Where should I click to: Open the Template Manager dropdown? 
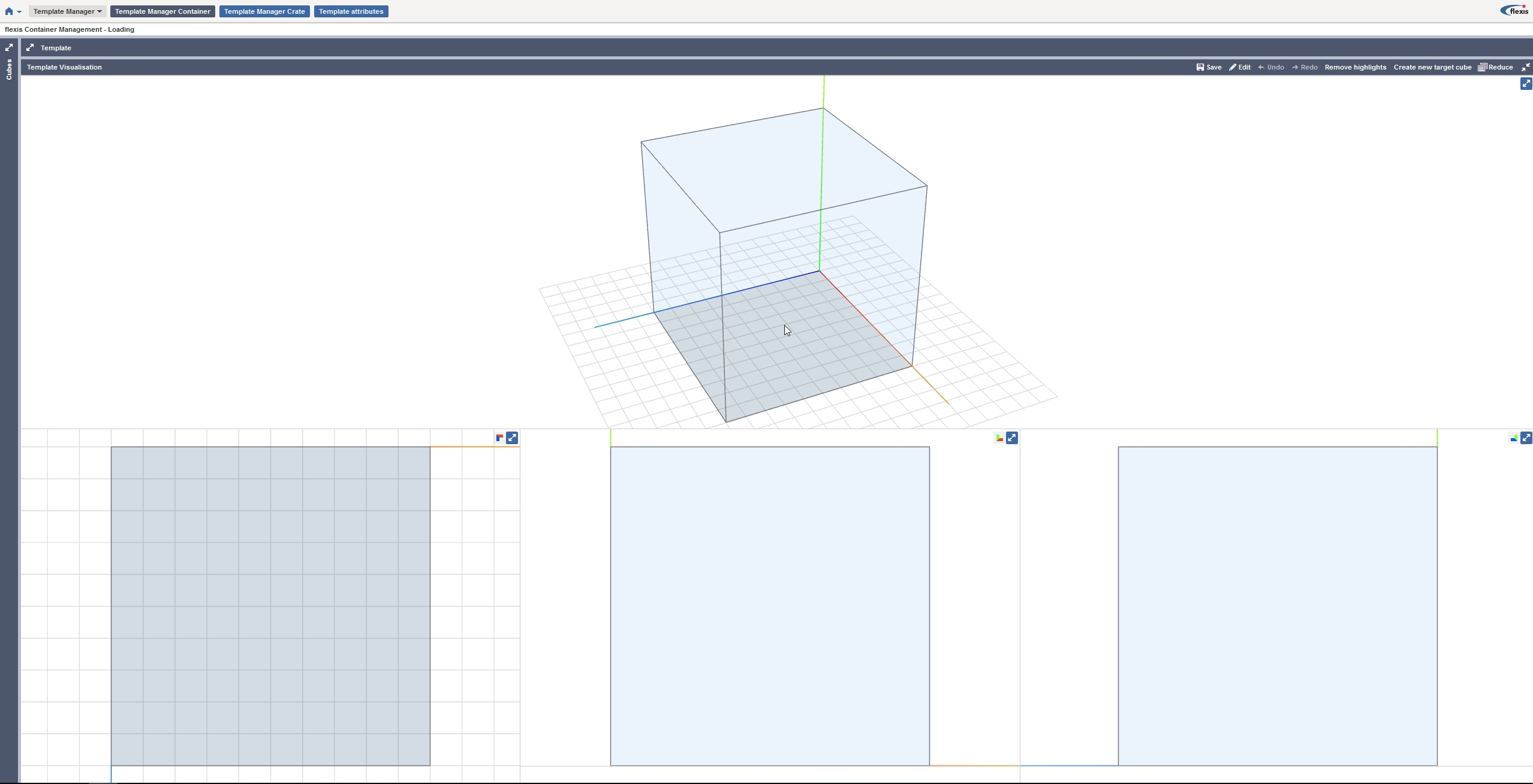coord(67,11)
